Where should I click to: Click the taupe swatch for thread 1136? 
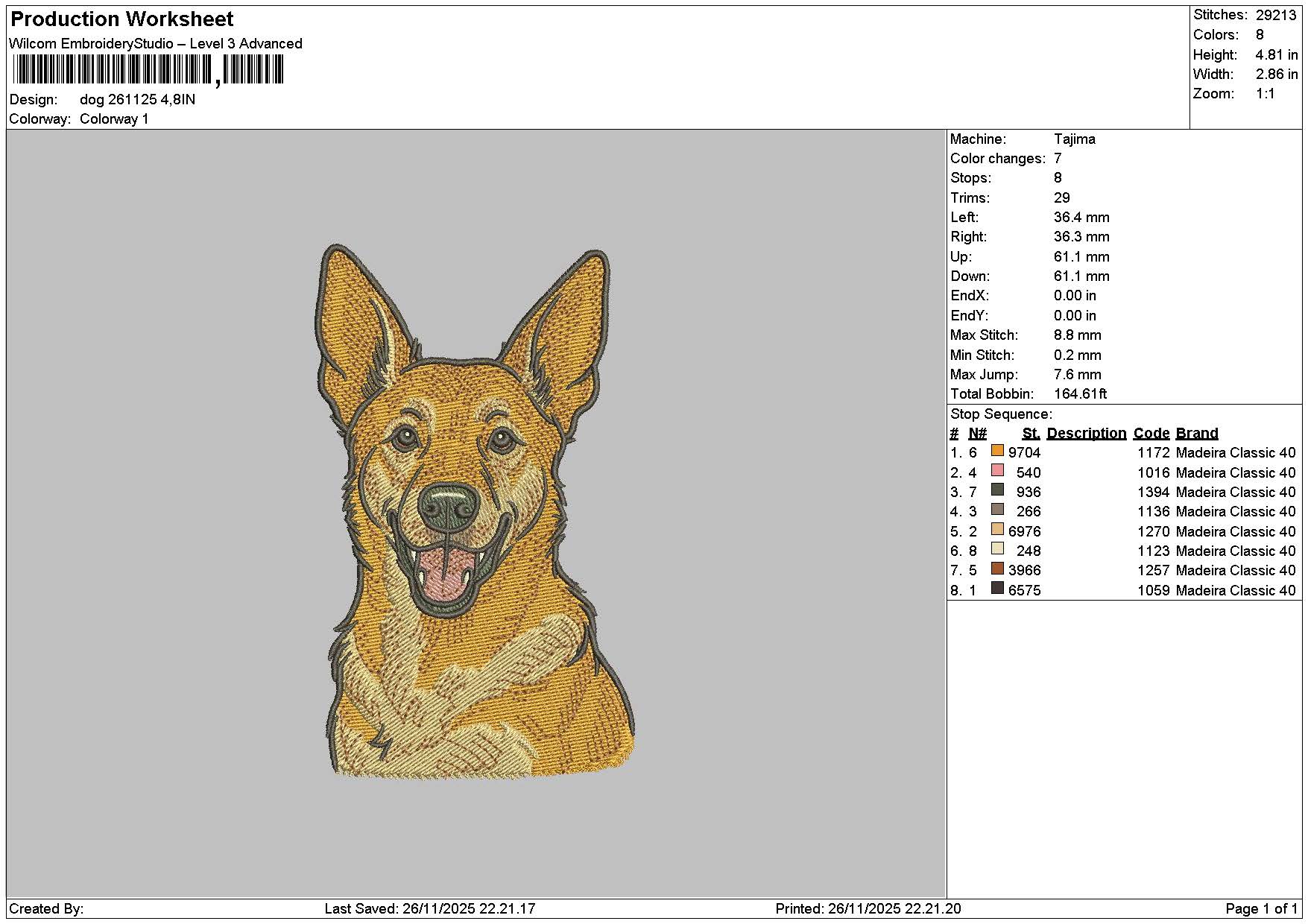click(997, 510)
